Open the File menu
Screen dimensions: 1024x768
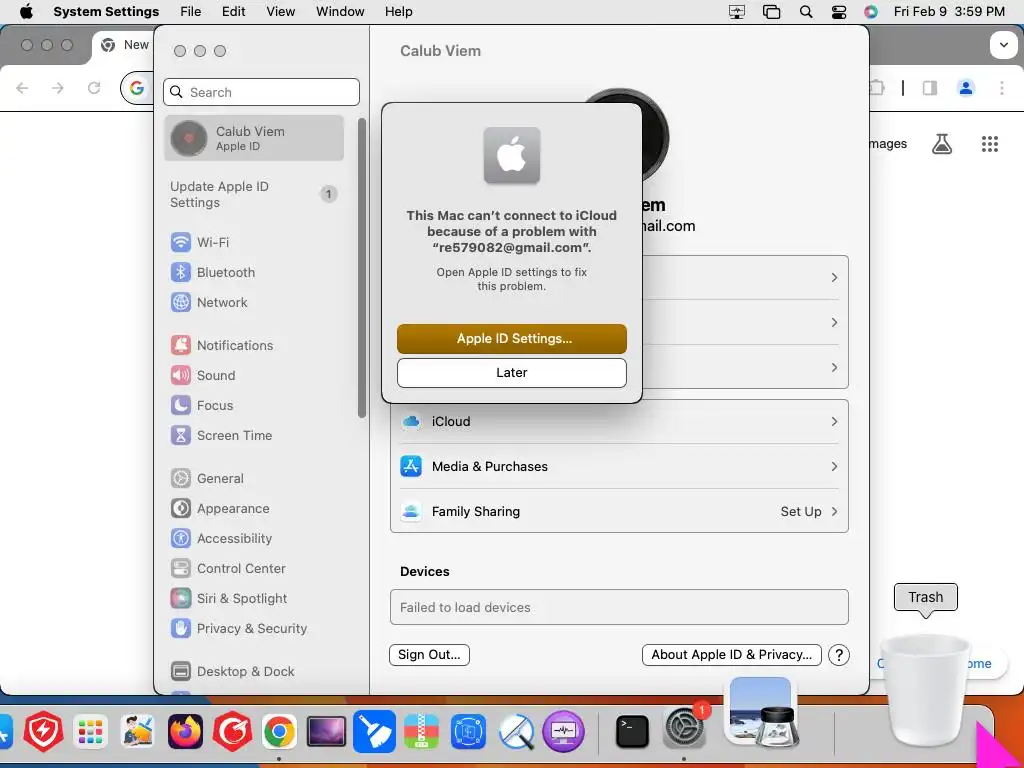click(191, 12)
